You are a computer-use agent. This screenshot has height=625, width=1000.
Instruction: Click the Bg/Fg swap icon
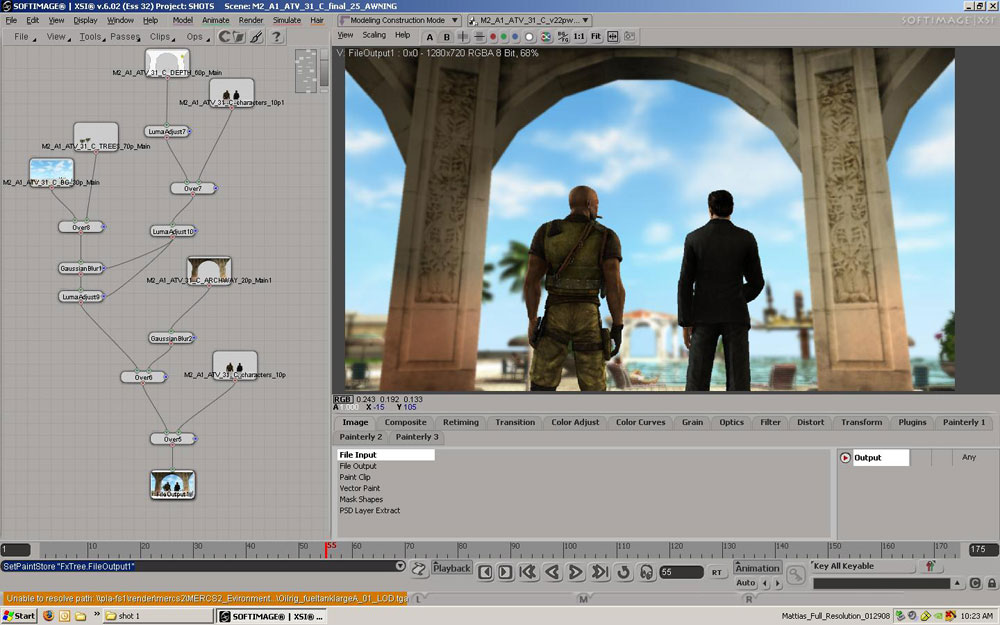click(562, 37)
